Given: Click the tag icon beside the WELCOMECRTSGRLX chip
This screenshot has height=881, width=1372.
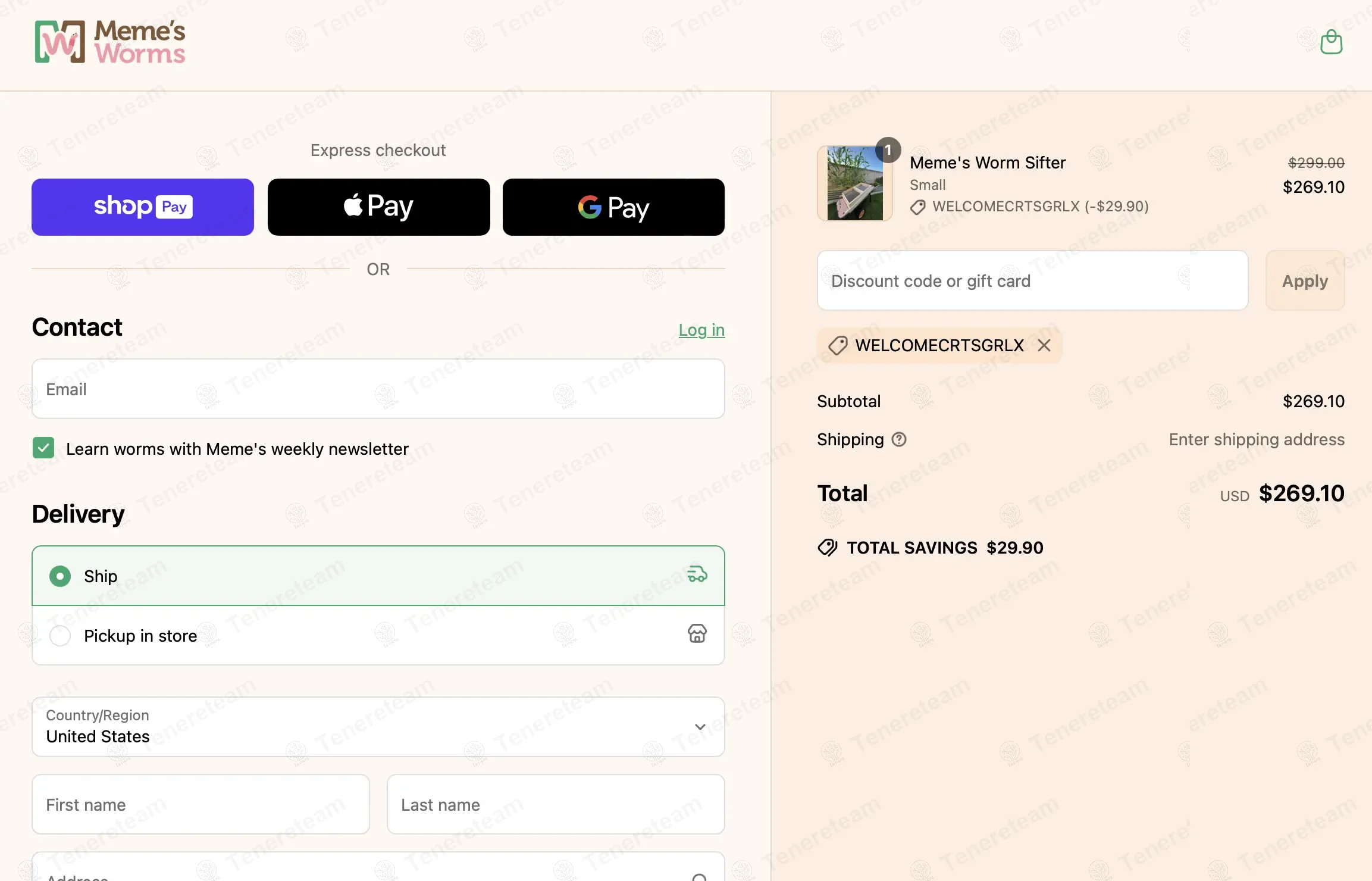Looking at the screenshot, I should click(838, 345).
